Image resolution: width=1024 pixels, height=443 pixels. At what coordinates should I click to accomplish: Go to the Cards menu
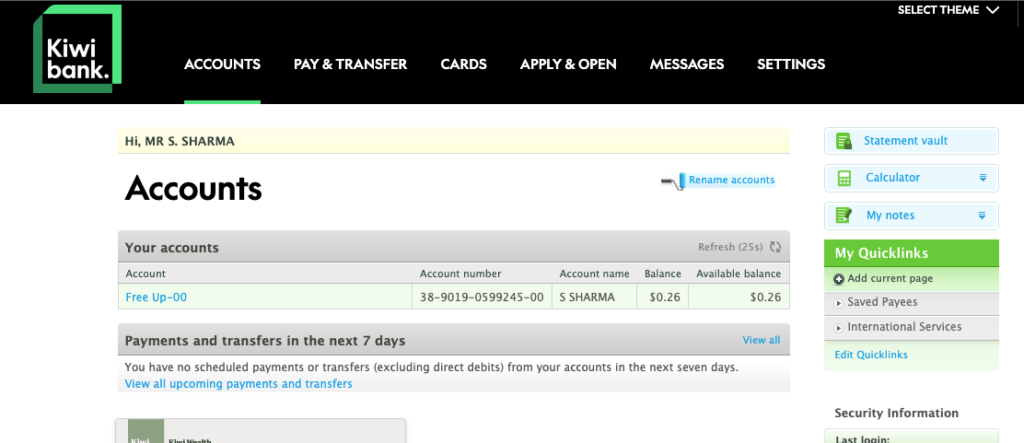click(463, 64)
